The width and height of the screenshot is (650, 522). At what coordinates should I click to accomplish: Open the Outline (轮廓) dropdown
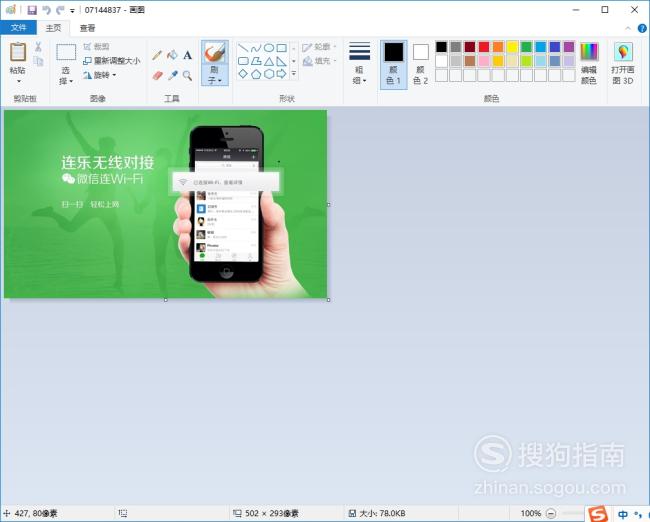click(x=319, y=47)
